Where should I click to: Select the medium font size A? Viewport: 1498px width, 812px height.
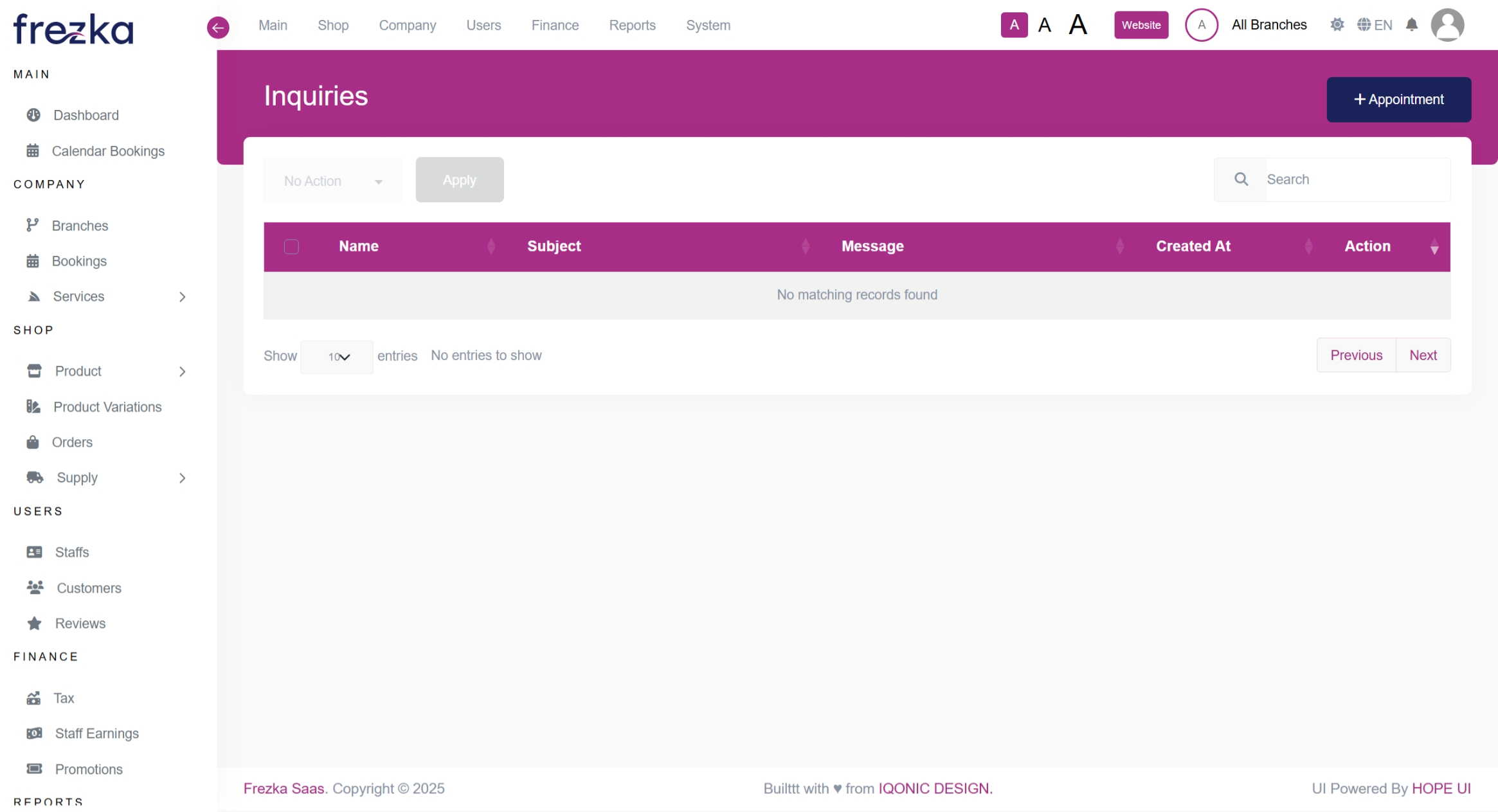click(1045, 25)
